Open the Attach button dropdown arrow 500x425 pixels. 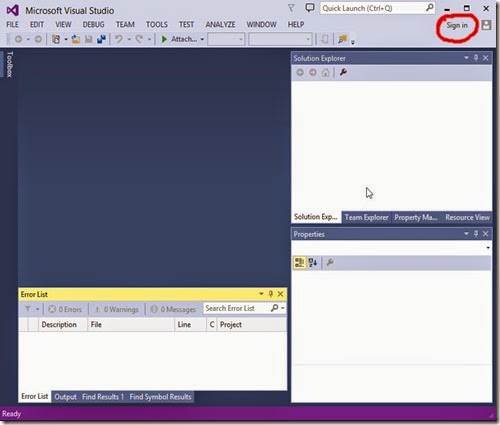pyautogui.click(x=202, y=39)
